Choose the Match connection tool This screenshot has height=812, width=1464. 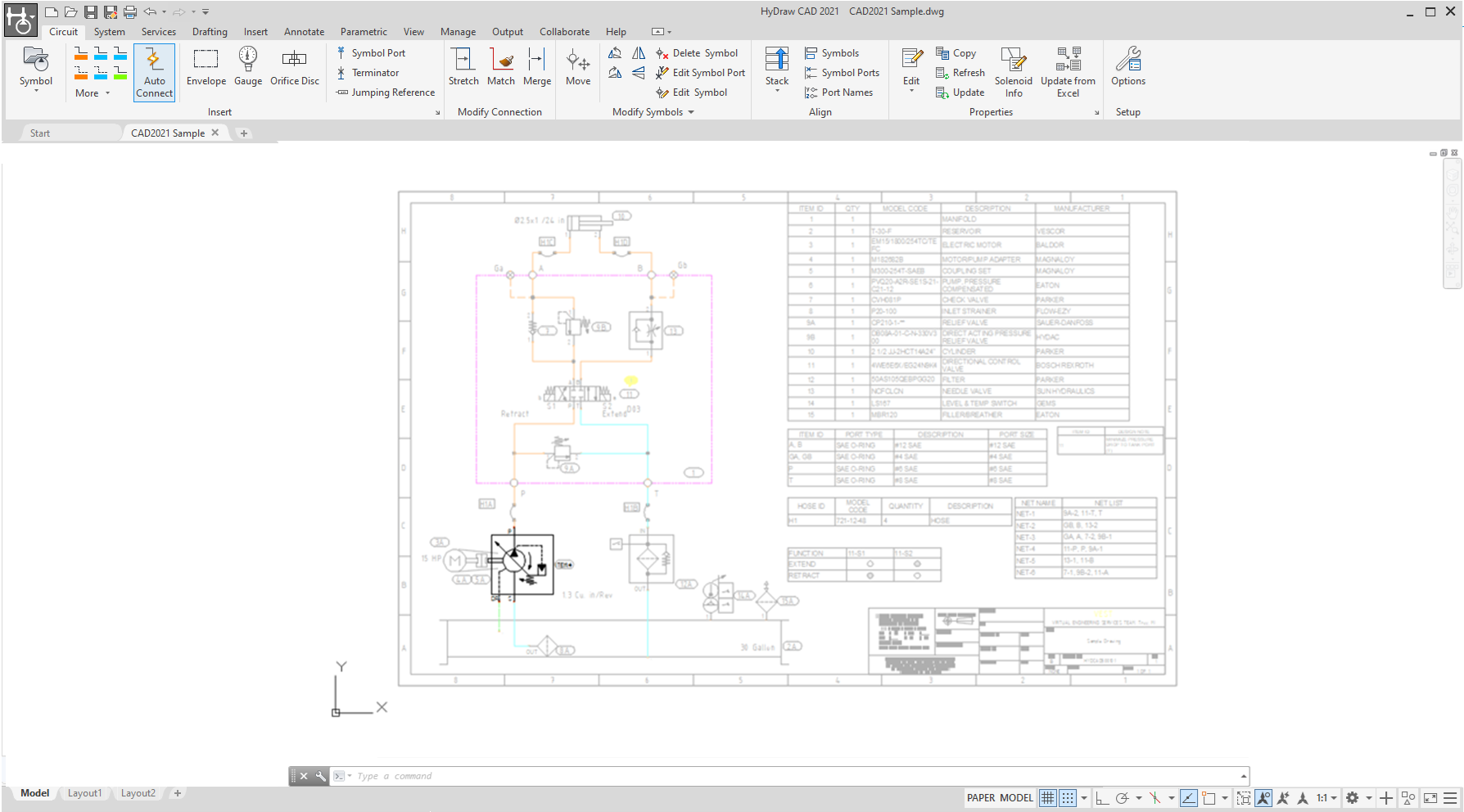pyautogui.click(x=500, y=65)
